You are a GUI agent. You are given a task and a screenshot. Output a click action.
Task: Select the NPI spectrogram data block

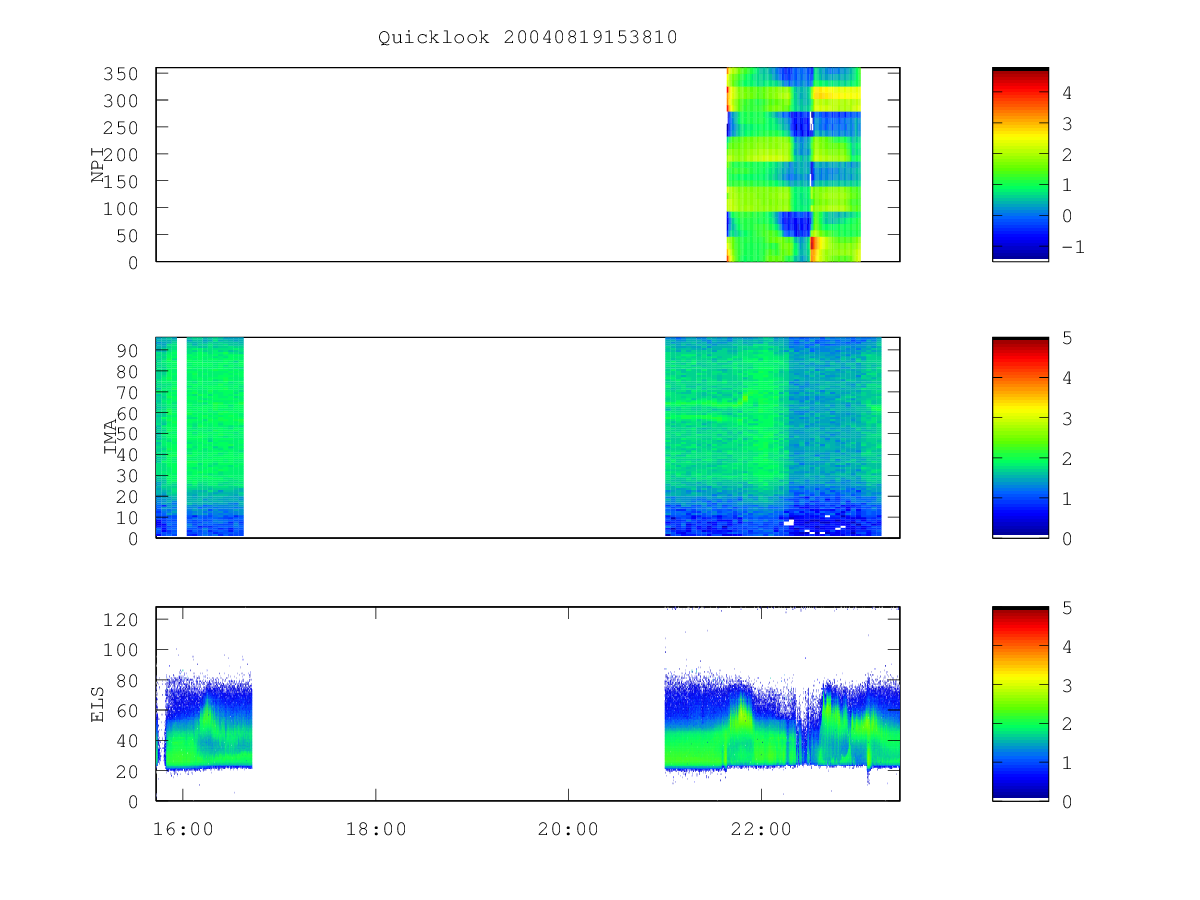(793, 165)
